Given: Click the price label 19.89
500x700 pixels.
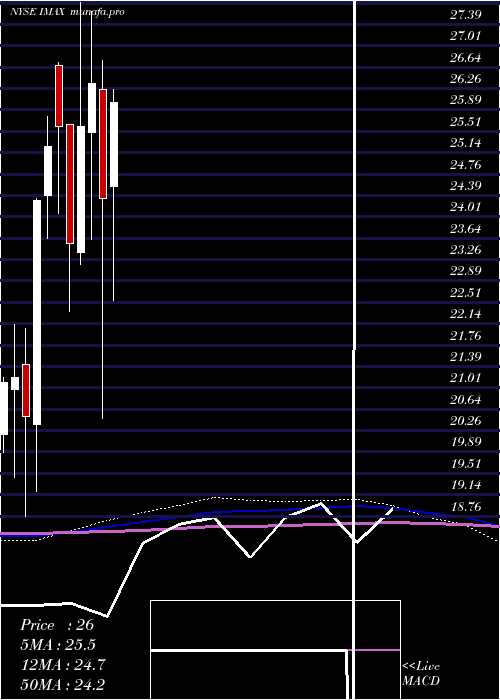Looking at the screenshot, I should [x=465, y=442].
